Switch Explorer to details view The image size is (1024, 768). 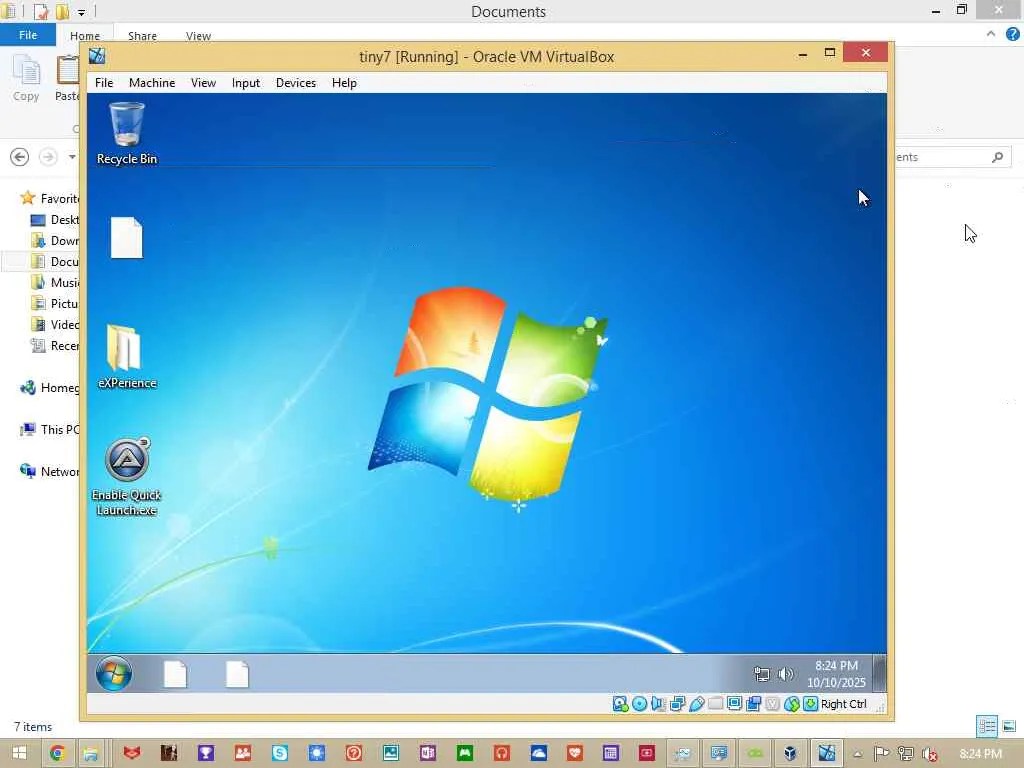(x=987, y=726)
